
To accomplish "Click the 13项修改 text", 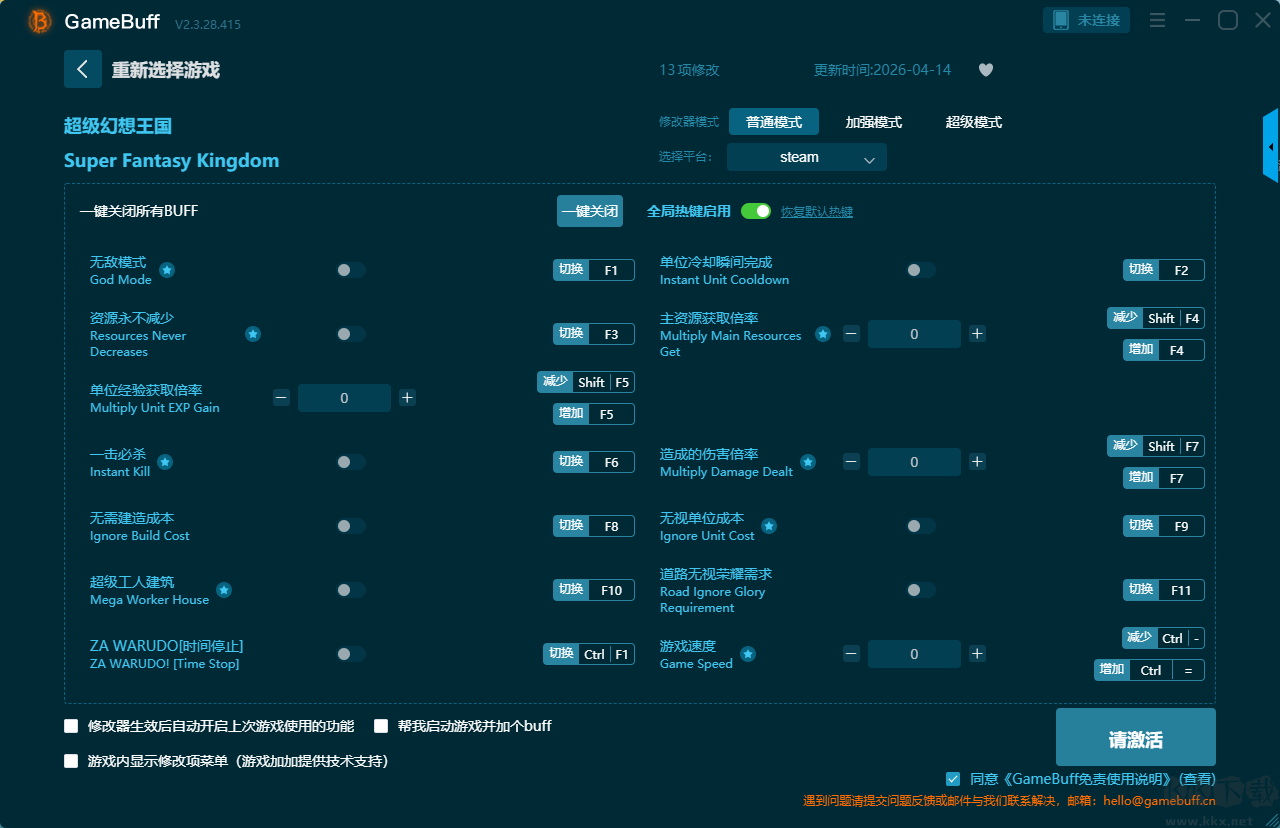I will pos(689,70).
